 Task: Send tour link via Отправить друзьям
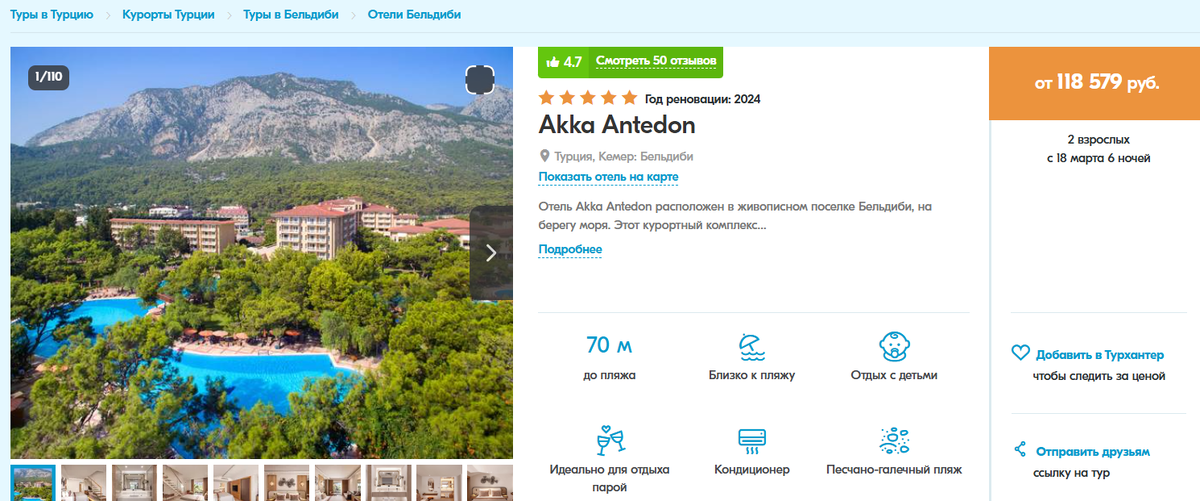[1093, 451]
